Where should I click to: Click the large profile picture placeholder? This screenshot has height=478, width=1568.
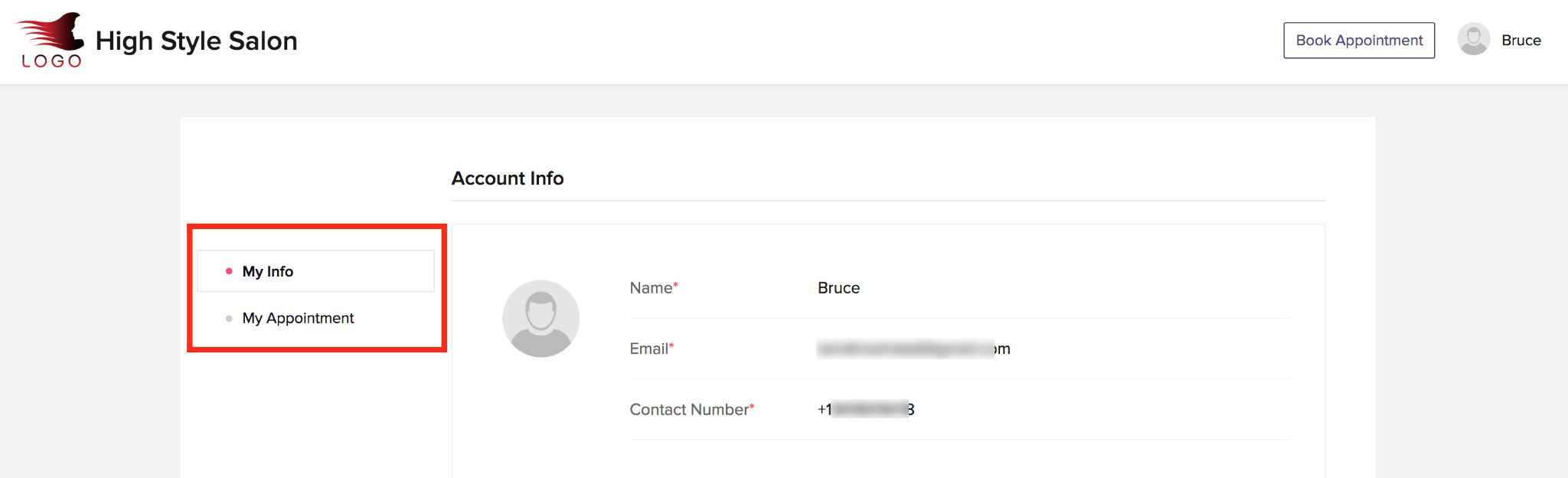(x=541, y=318)
